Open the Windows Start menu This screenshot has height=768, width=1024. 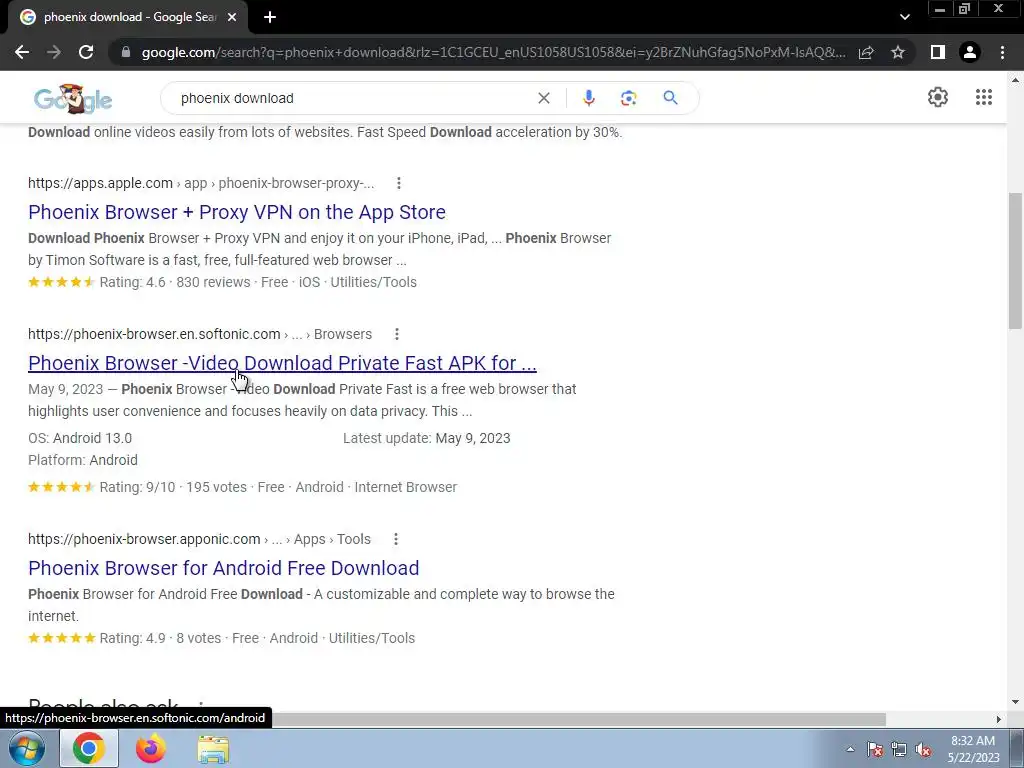pos(26,748)
